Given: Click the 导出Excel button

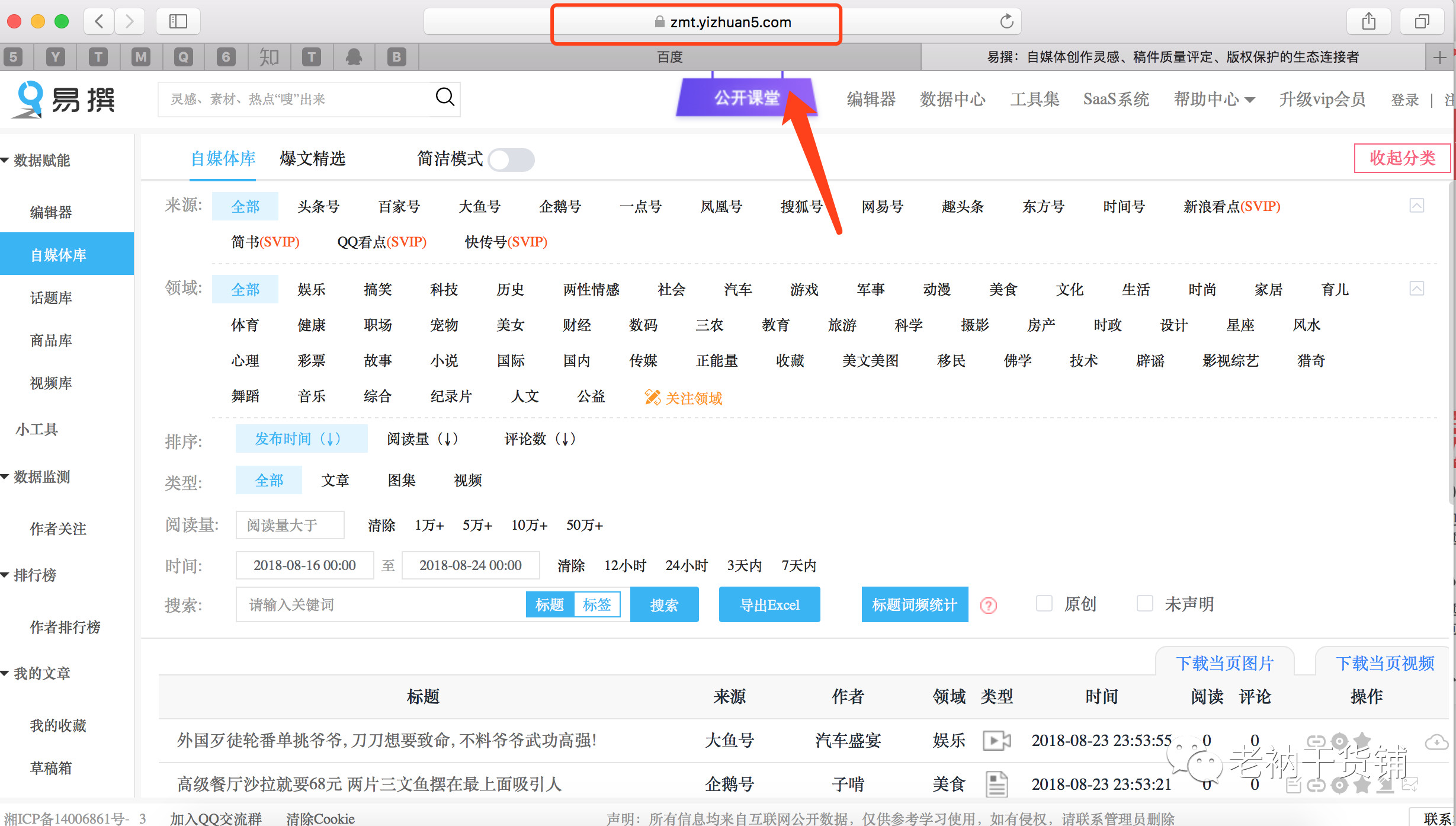Looking at the screenshot, I should point(769,604).
